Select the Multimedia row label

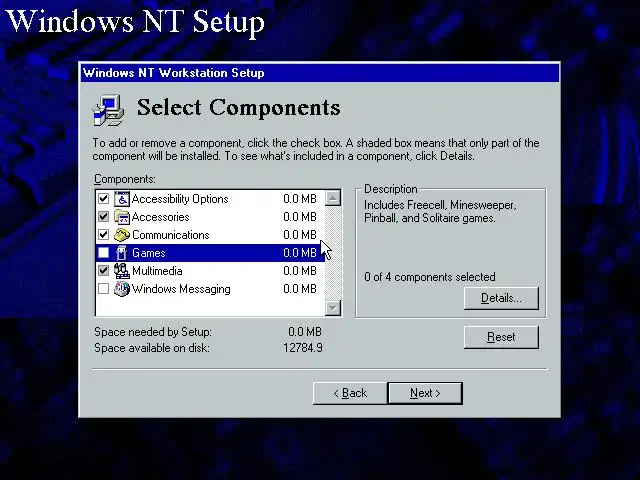(157, 271)
